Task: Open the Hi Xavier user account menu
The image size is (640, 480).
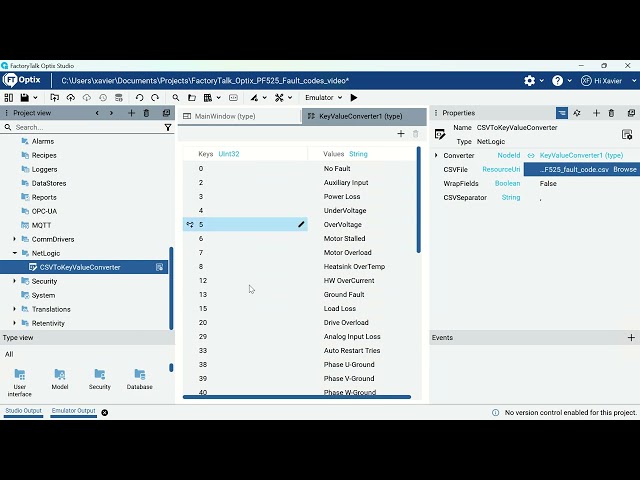Action: (x=609, y=80)
